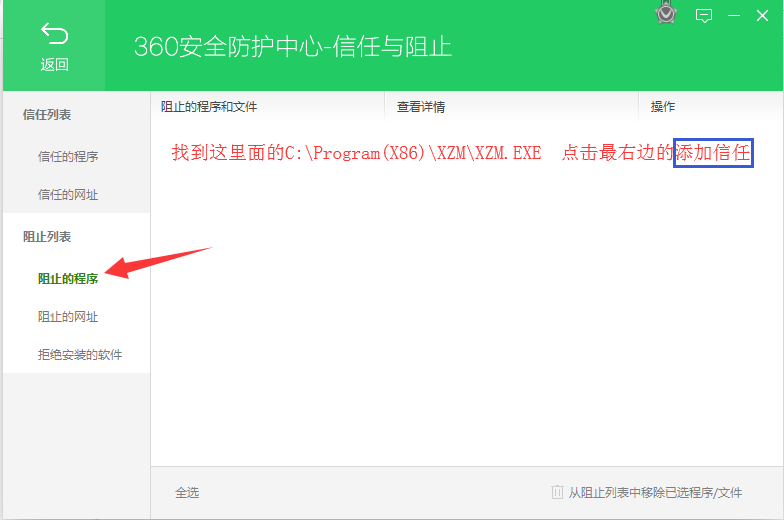Click the trash can icon in the footer

(x=557, y=492)
